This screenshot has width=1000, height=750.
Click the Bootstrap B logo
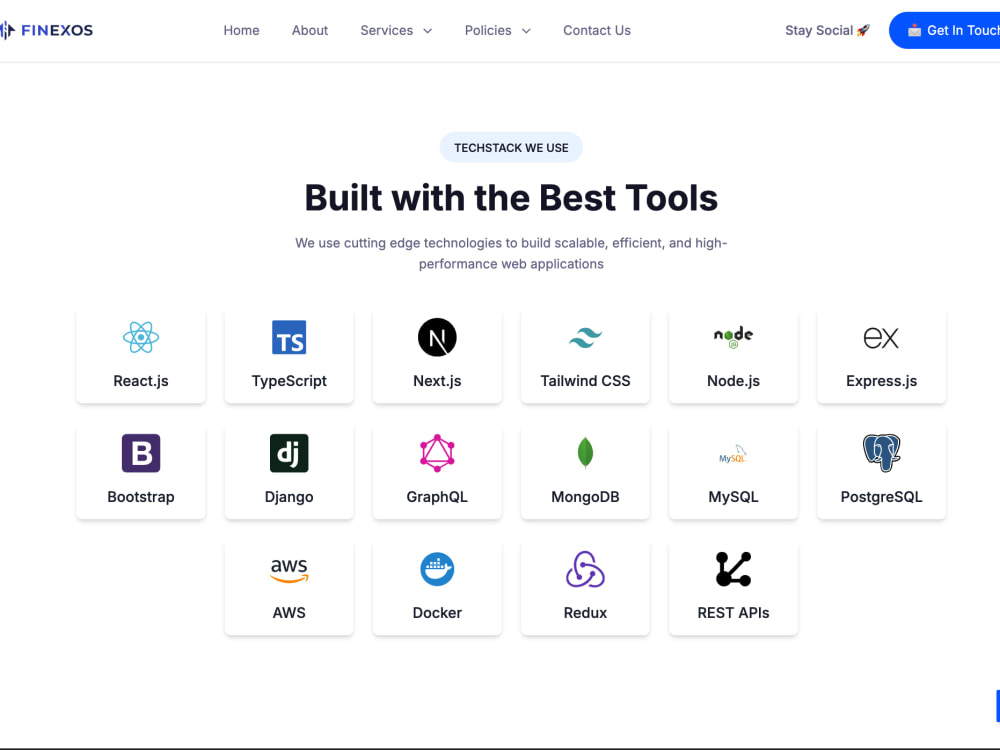pos(141,453)
